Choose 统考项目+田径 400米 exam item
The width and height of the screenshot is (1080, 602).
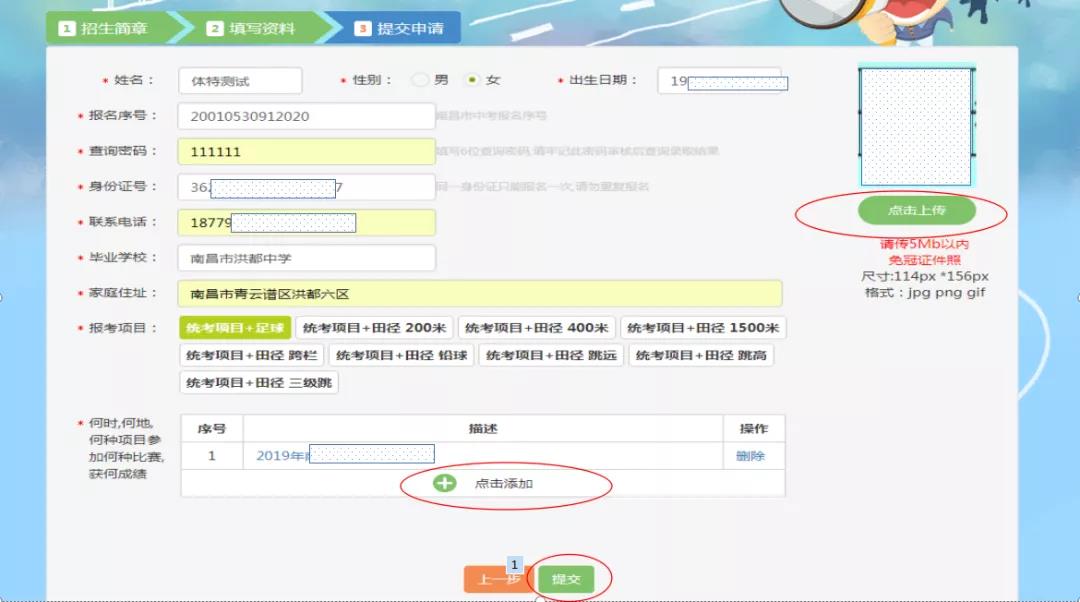pyautogui.click(x=537, y=328)
